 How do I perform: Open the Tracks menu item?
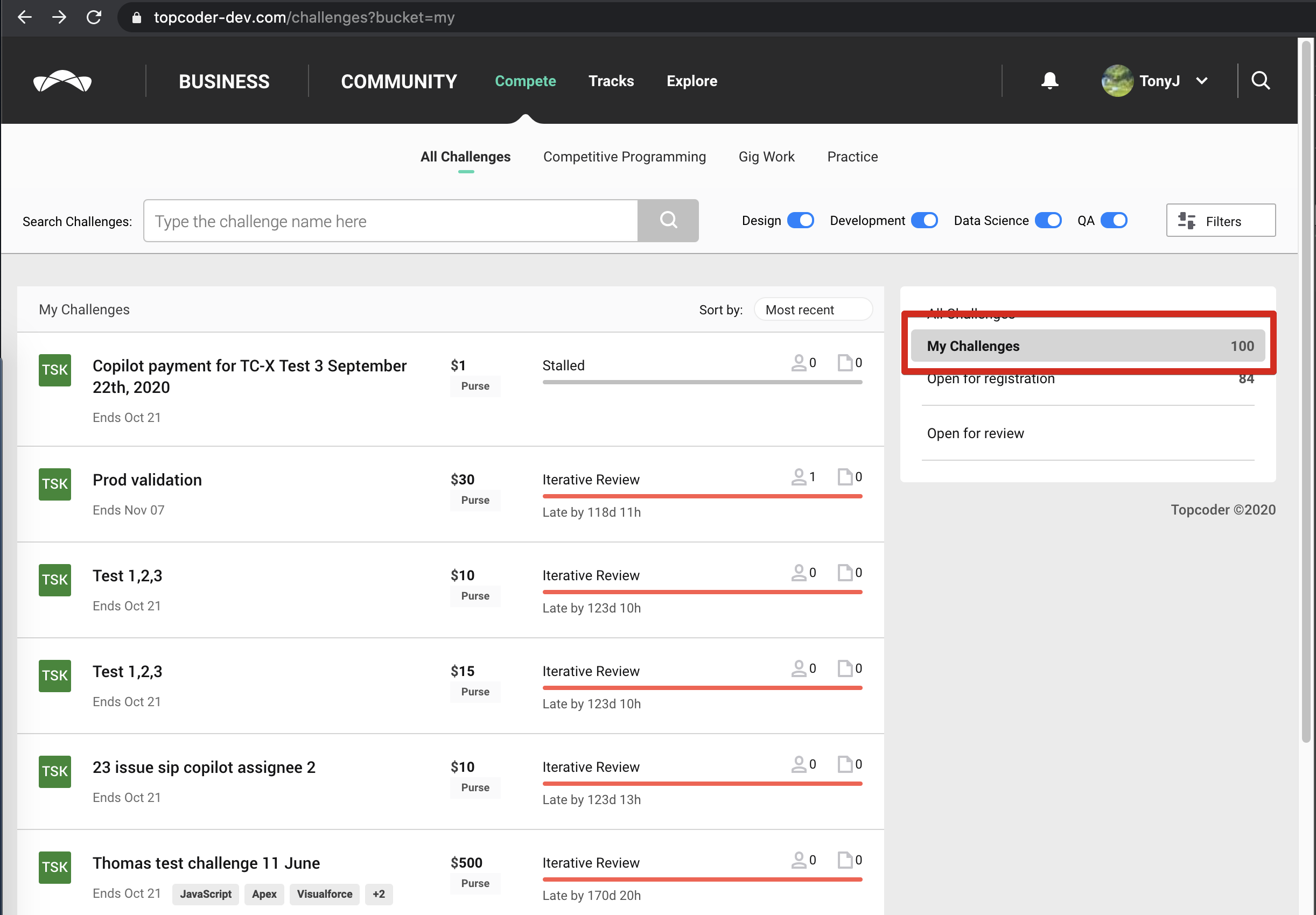pyautogui.click(x=611, y=81)
